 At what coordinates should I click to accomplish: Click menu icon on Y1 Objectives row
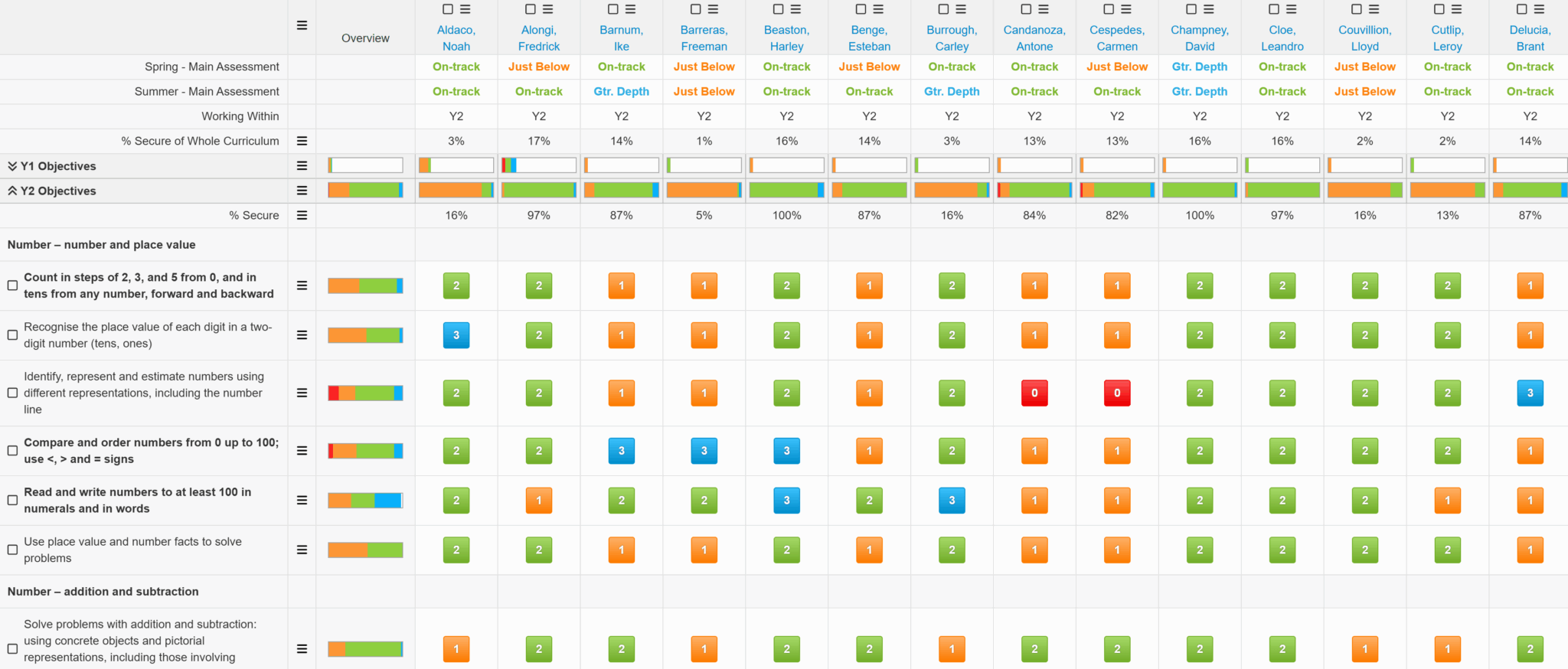pos(302,166)
